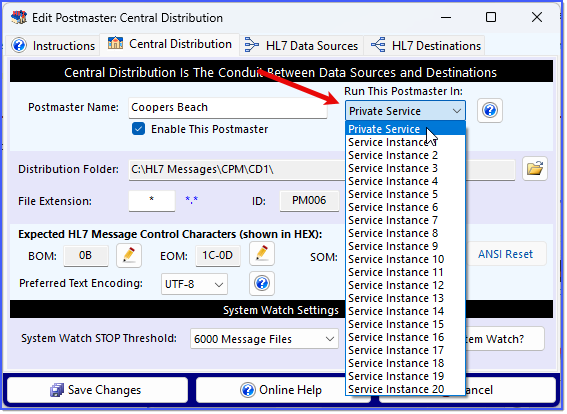Pick Service Instance 17 list item
Image resolution: width=567 pixels, height=414 pixels.
[405, 350]
